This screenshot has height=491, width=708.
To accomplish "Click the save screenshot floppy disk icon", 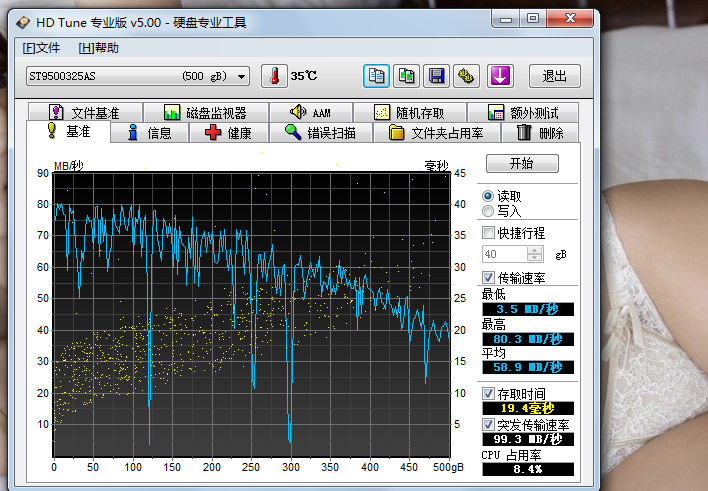I will [x=436, y=76].
